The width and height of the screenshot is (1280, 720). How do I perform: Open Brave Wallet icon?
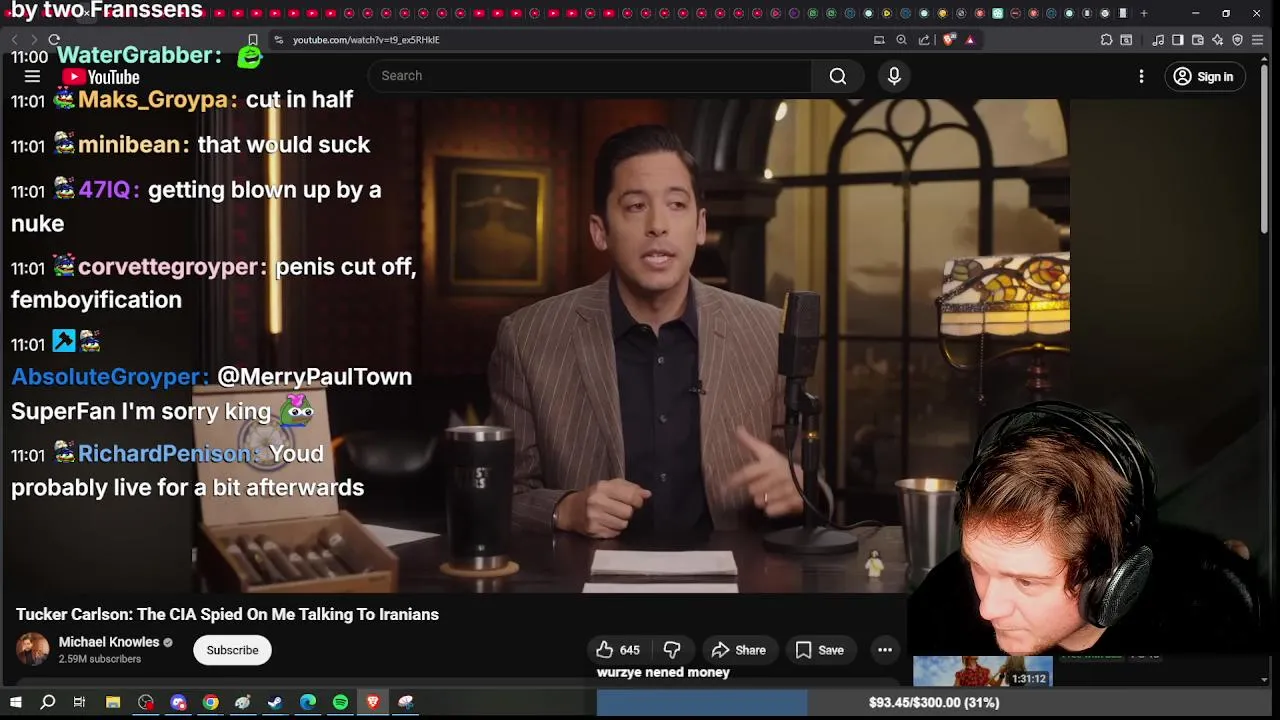click(1198, 40)
